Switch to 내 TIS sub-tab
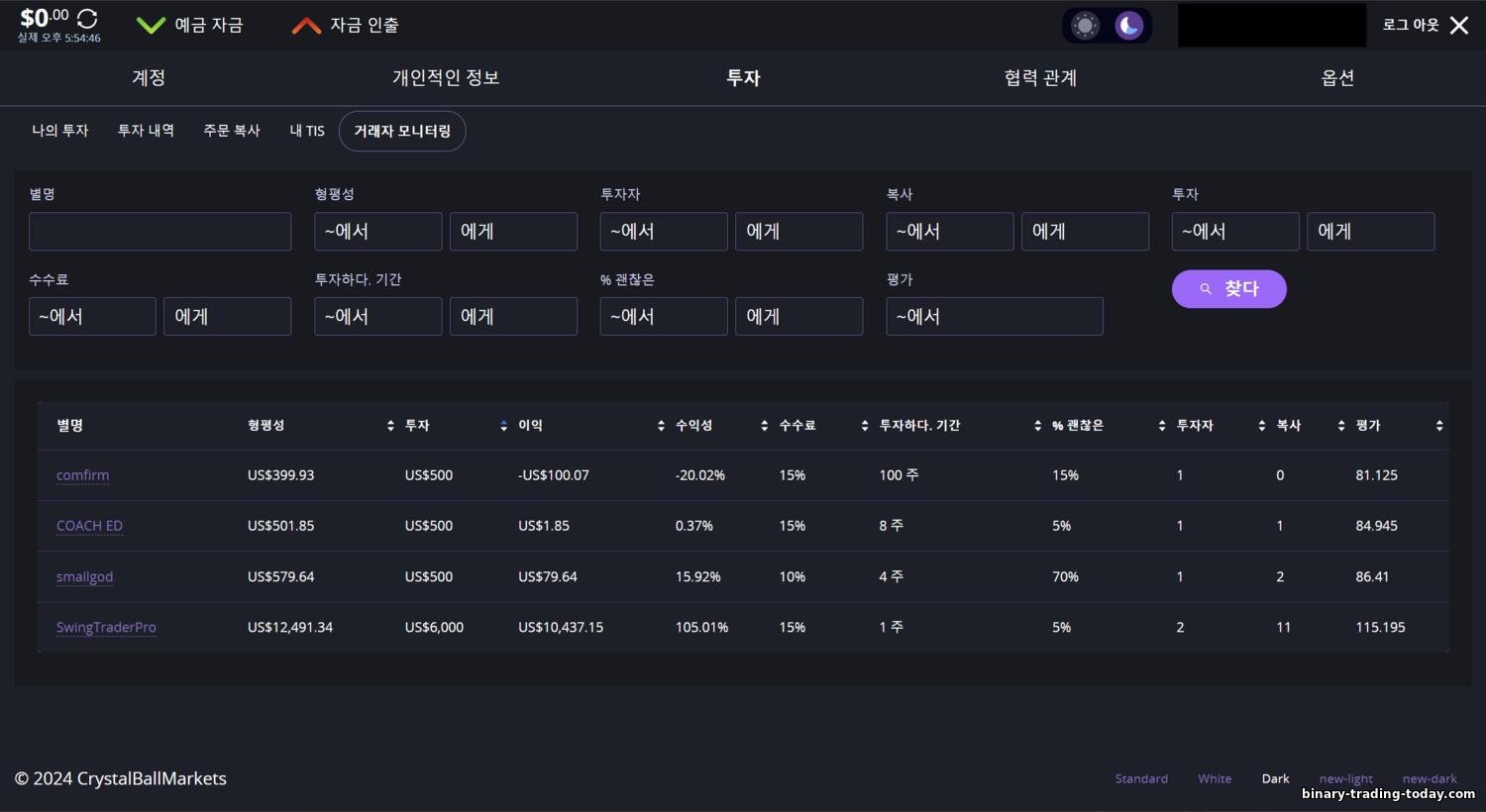Screen dimensions: 1486x812 [x=307, y=131]
